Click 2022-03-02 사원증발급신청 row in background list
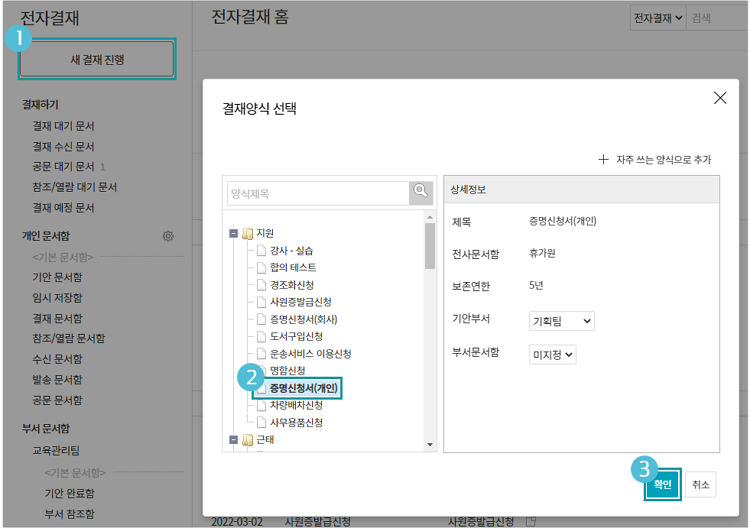 click(373, 521)
